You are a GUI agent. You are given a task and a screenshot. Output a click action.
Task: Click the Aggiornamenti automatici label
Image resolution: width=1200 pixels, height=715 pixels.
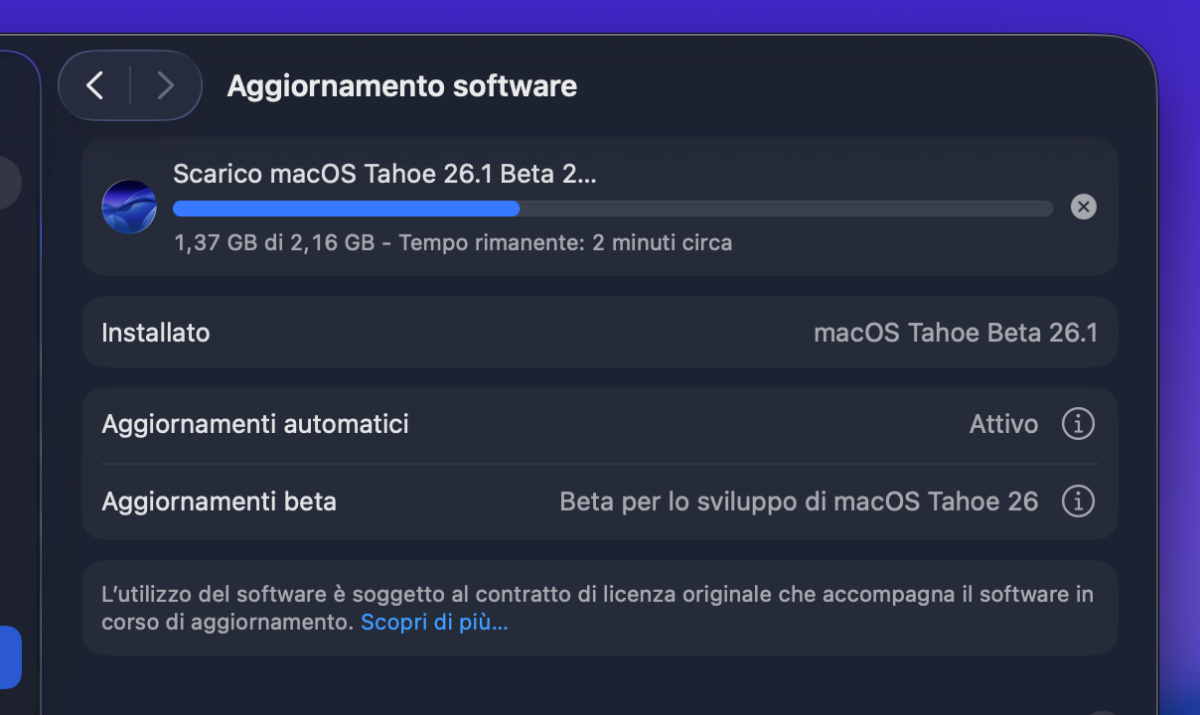[x=255, y=424]
